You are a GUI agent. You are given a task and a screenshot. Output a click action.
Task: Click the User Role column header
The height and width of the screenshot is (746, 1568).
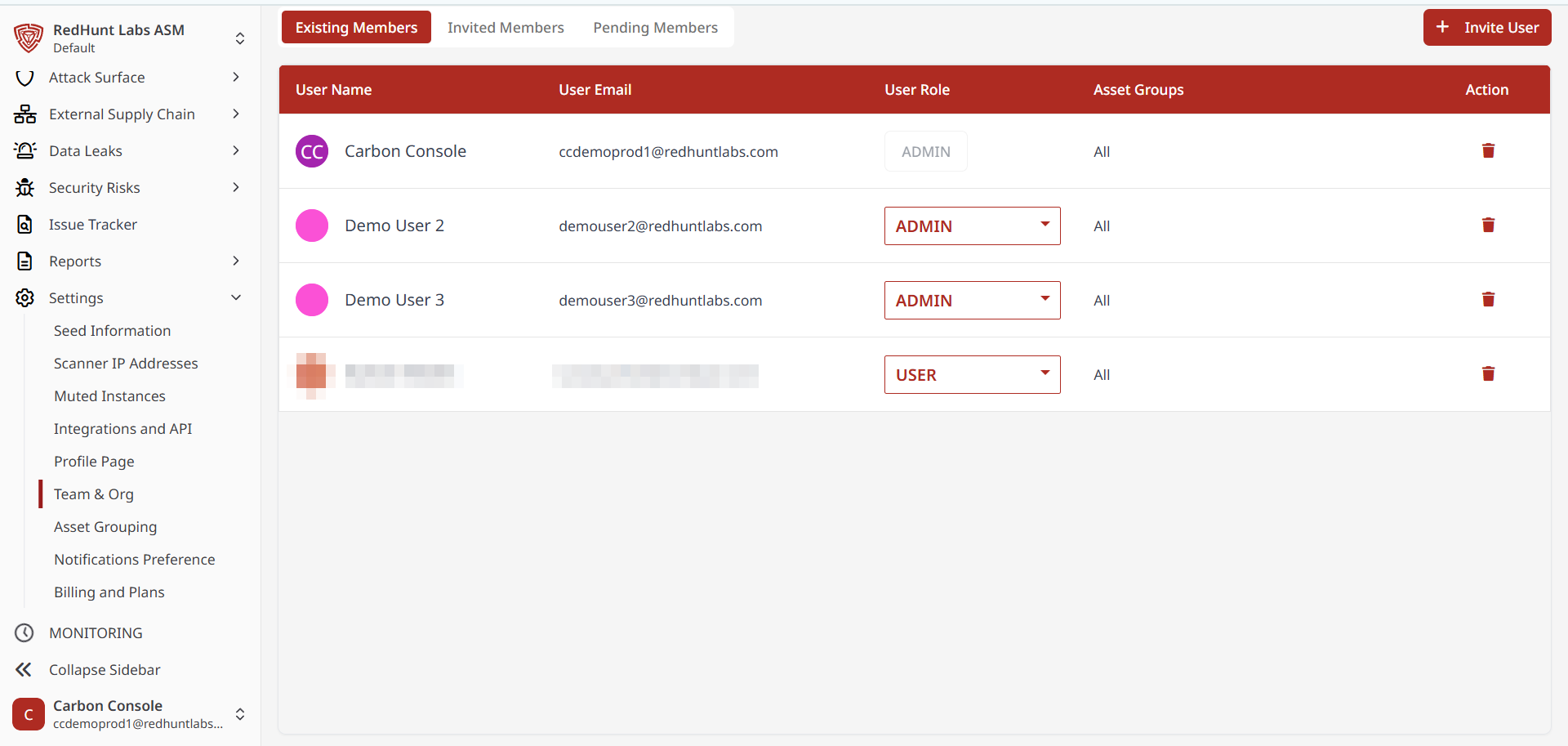click(917, 90)
